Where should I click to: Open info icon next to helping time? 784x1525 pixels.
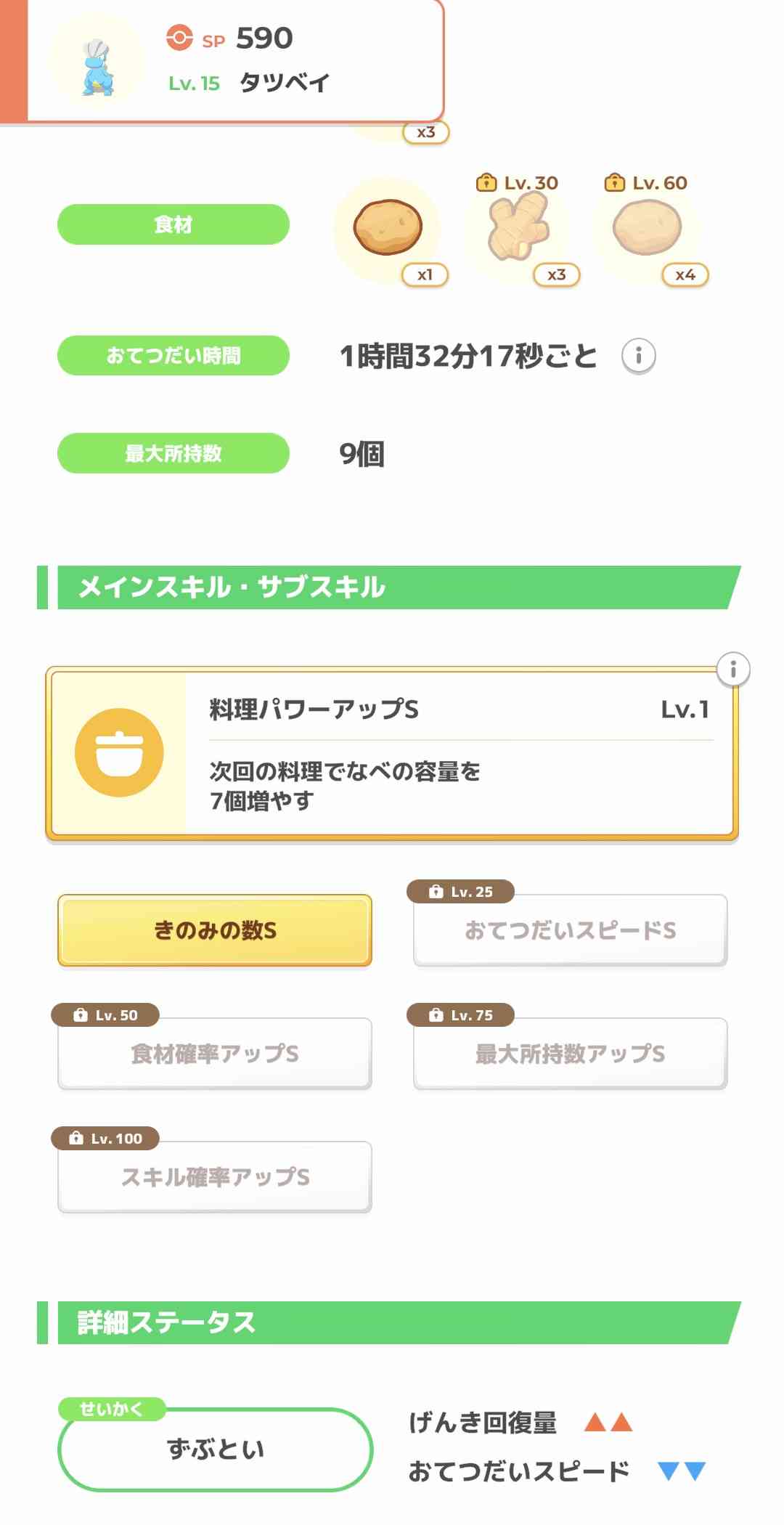pos(639,356)
